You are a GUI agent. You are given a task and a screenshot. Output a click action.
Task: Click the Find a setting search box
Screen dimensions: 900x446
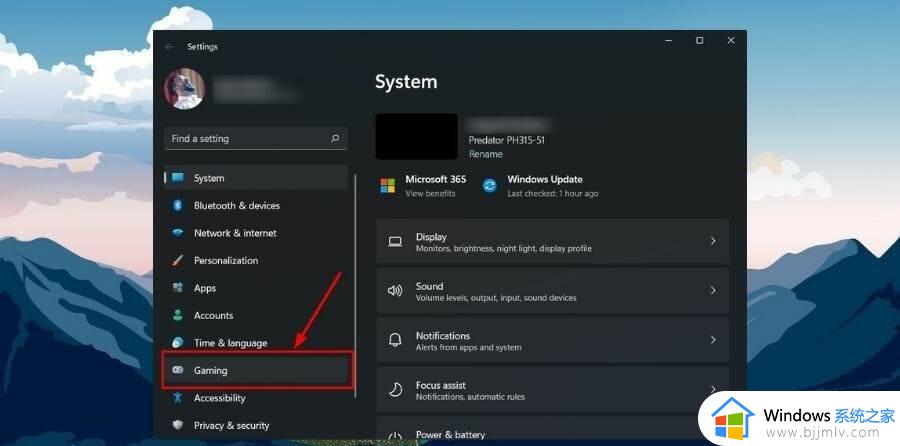256,138
